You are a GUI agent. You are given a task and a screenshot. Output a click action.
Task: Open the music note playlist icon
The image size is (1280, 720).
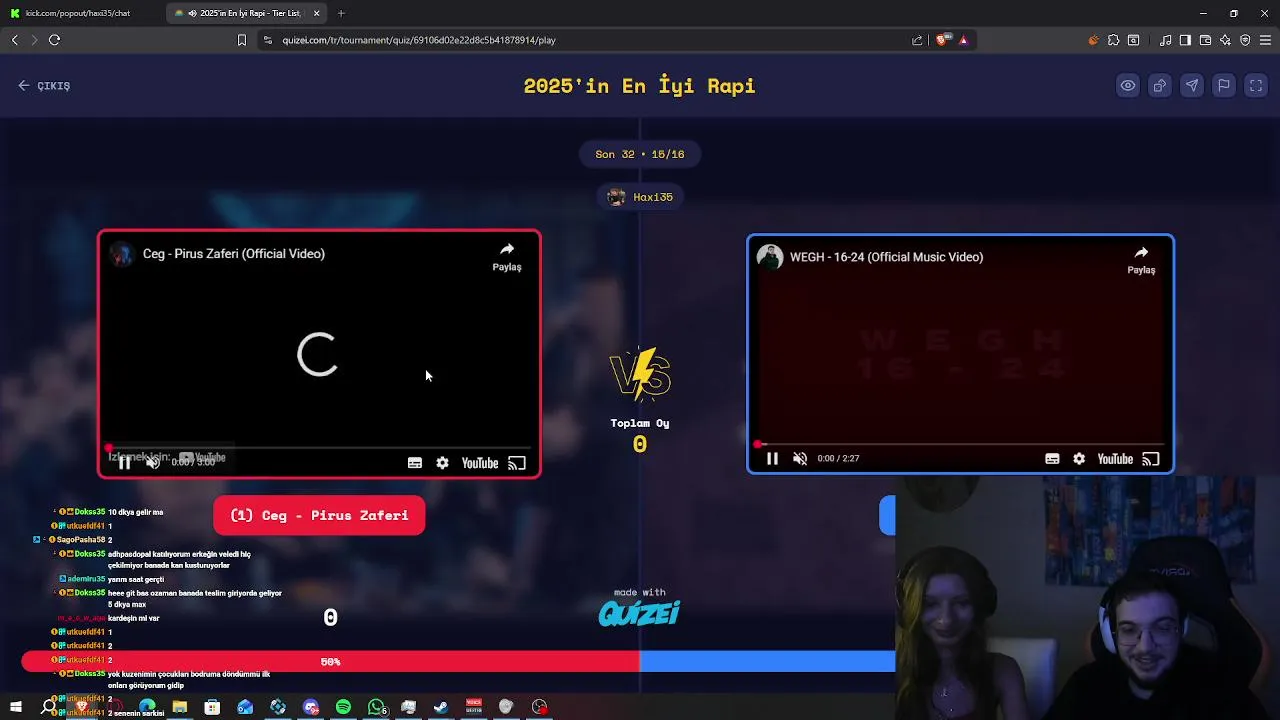coord(1166,40)
